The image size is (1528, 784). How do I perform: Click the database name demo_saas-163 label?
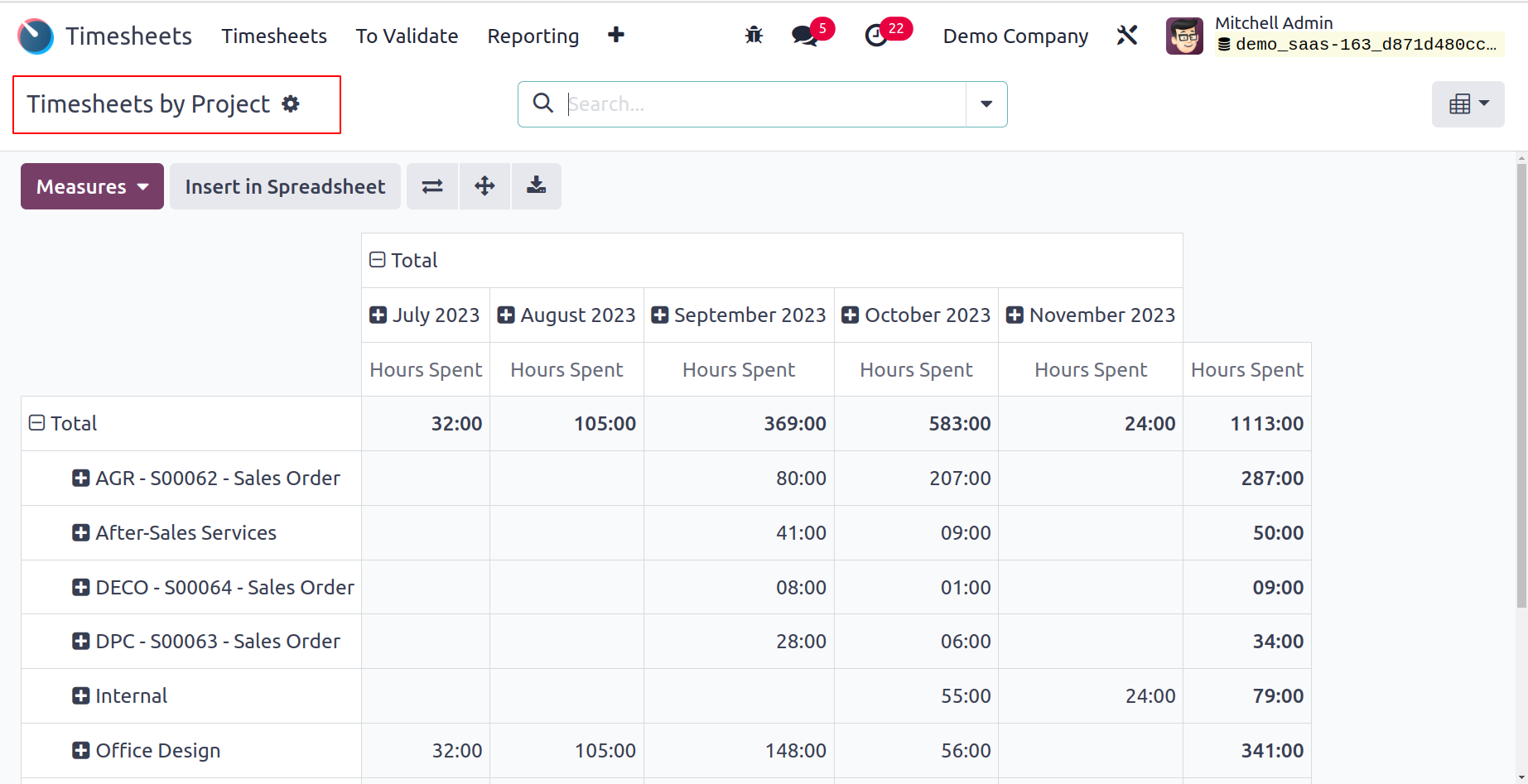click(1358, 45)
